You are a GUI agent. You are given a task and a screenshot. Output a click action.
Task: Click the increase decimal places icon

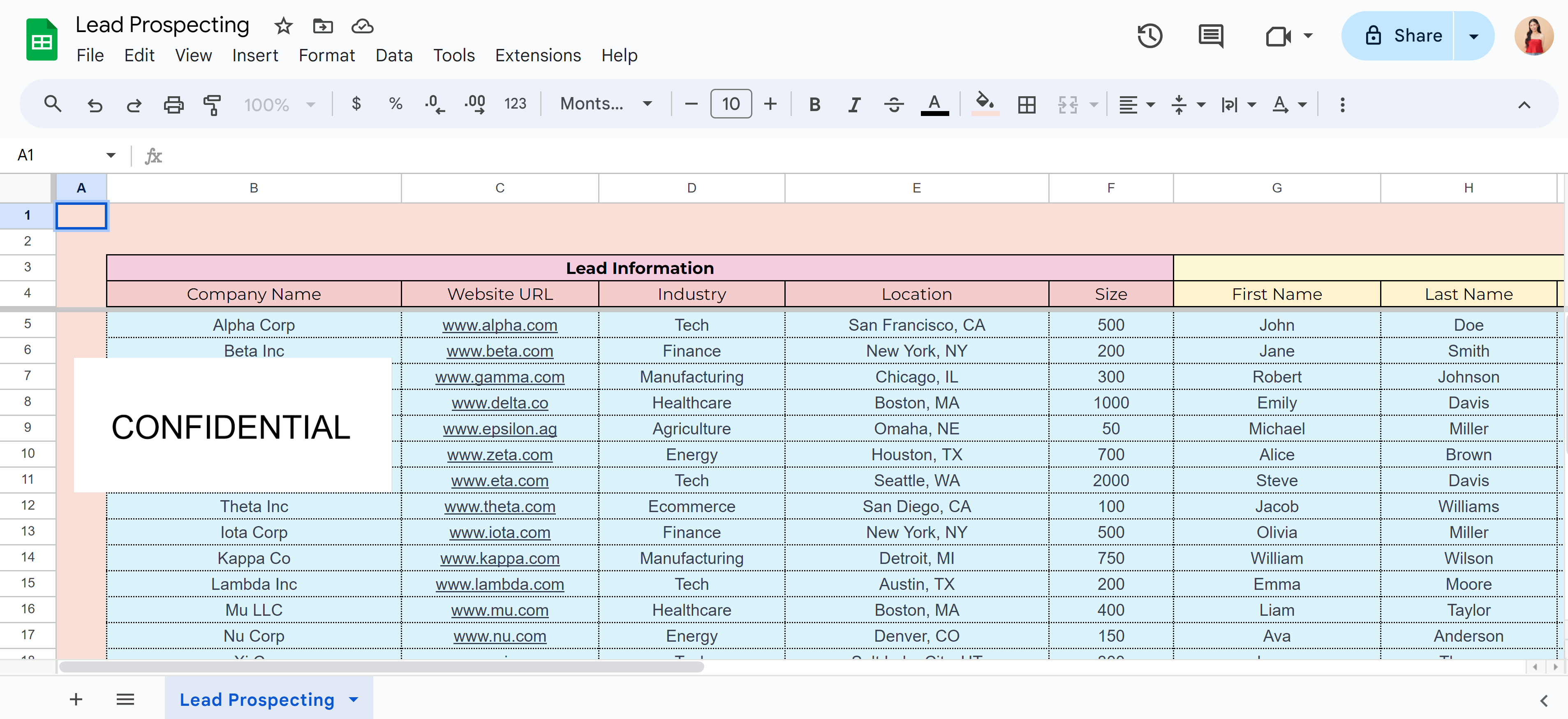475,105
